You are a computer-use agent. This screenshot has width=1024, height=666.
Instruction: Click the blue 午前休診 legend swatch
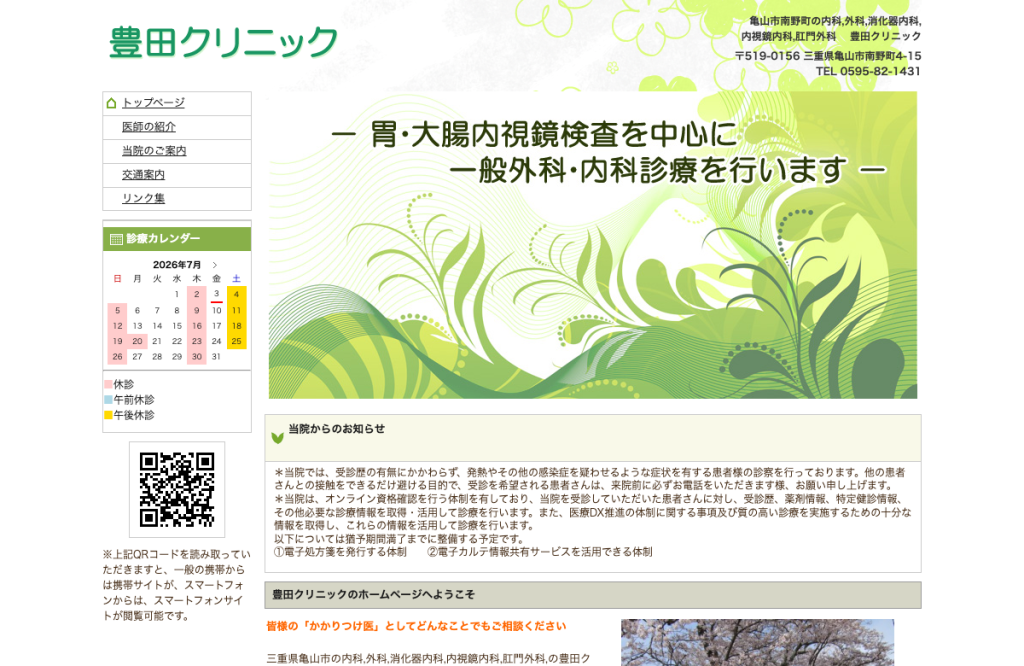(108, 400)
